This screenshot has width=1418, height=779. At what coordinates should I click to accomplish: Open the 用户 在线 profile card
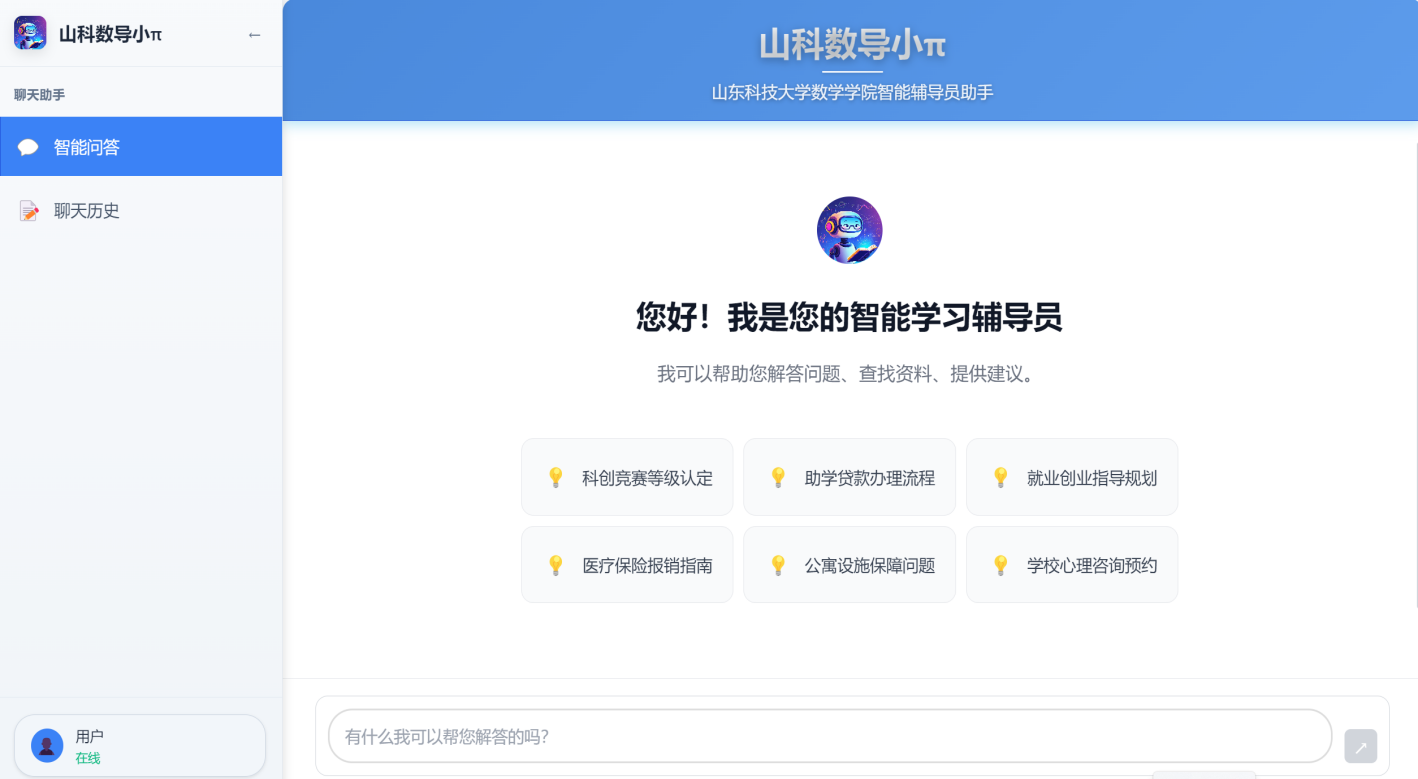140,745
